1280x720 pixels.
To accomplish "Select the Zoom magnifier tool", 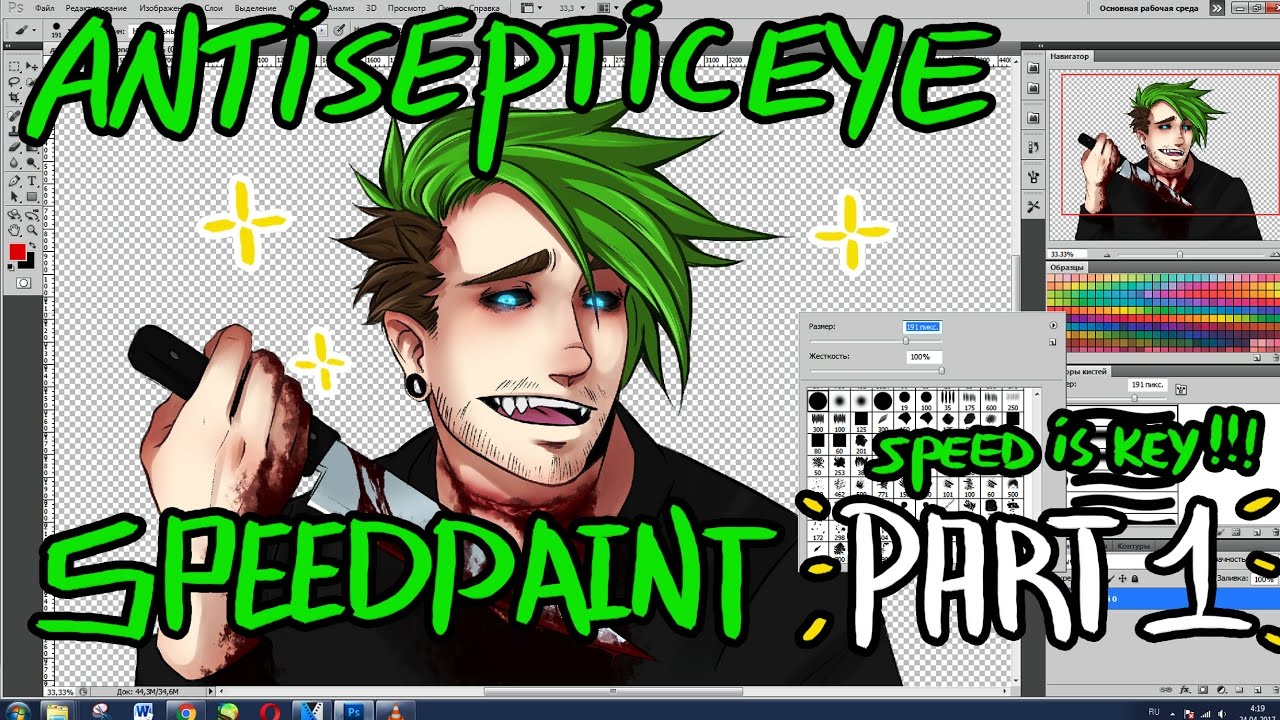I will click(x=33, y=230).
